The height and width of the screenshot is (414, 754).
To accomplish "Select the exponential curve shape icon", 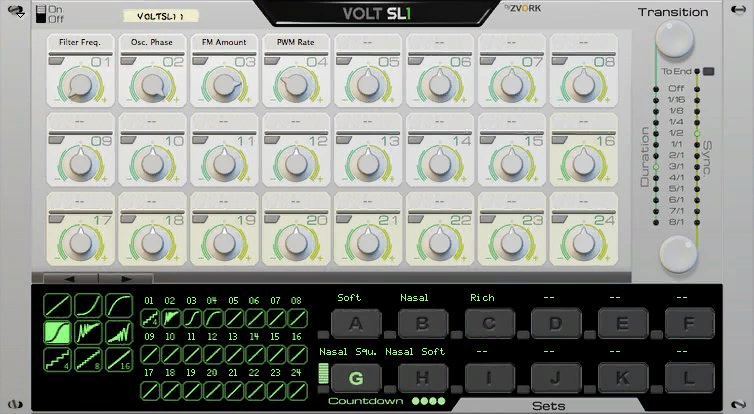I will coord(88,305).
